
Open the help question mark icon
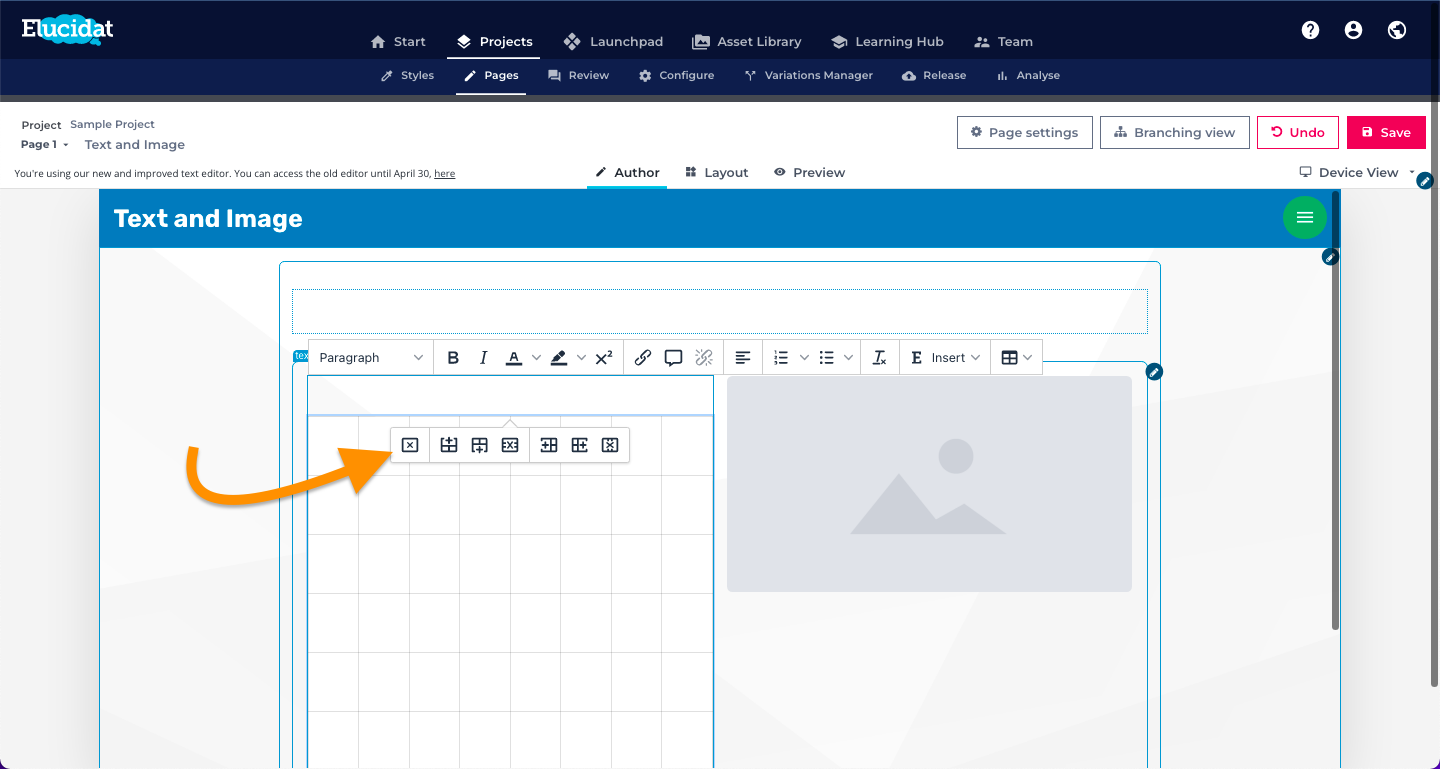pyautogui.click(x=1310, y=30)
